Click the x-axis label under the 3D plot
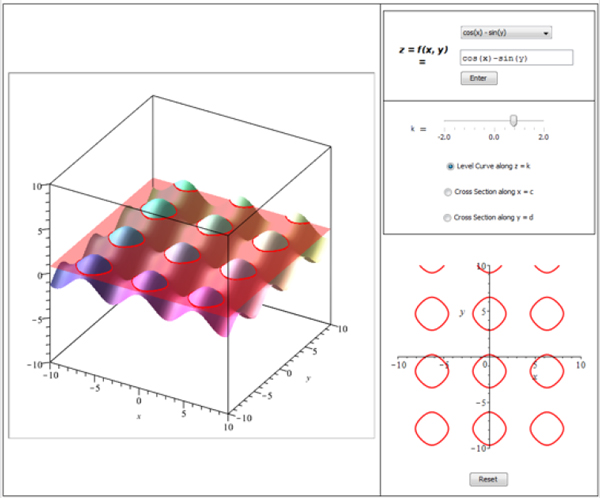The height and width of the screenshot is (498, 600). pos(138,413)
